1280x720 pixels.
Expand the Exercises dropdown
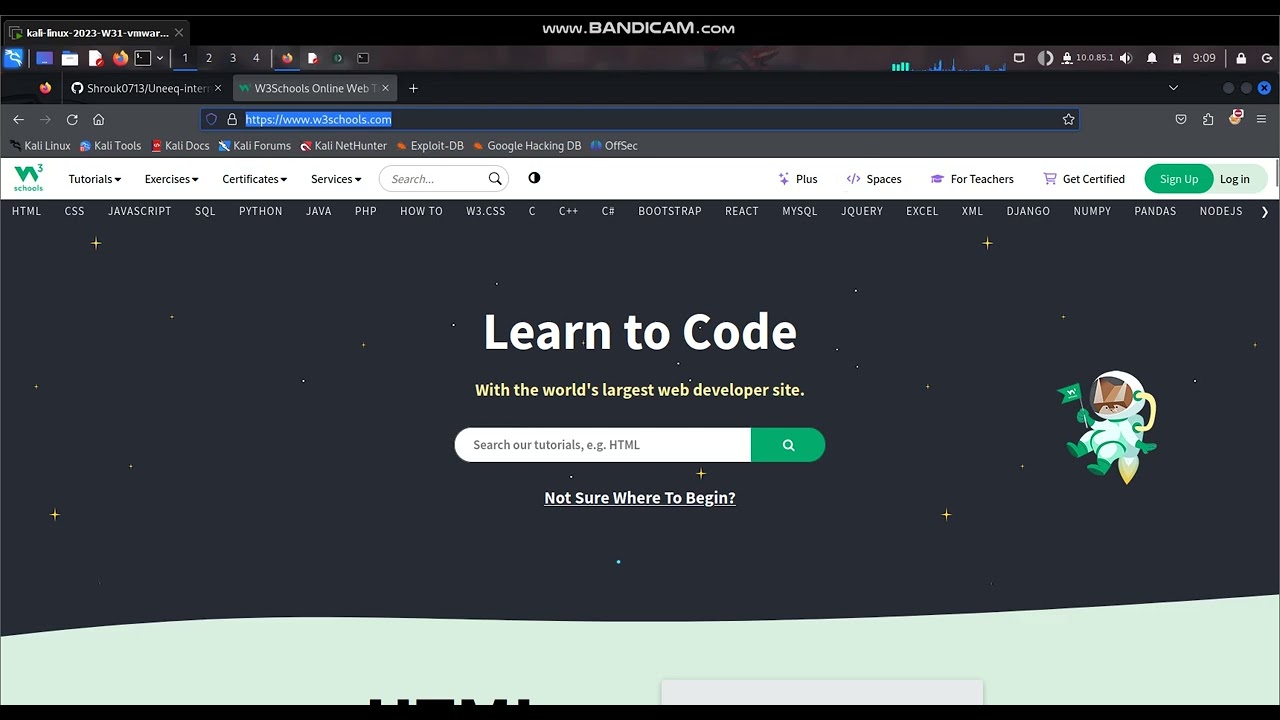point(172,179)
